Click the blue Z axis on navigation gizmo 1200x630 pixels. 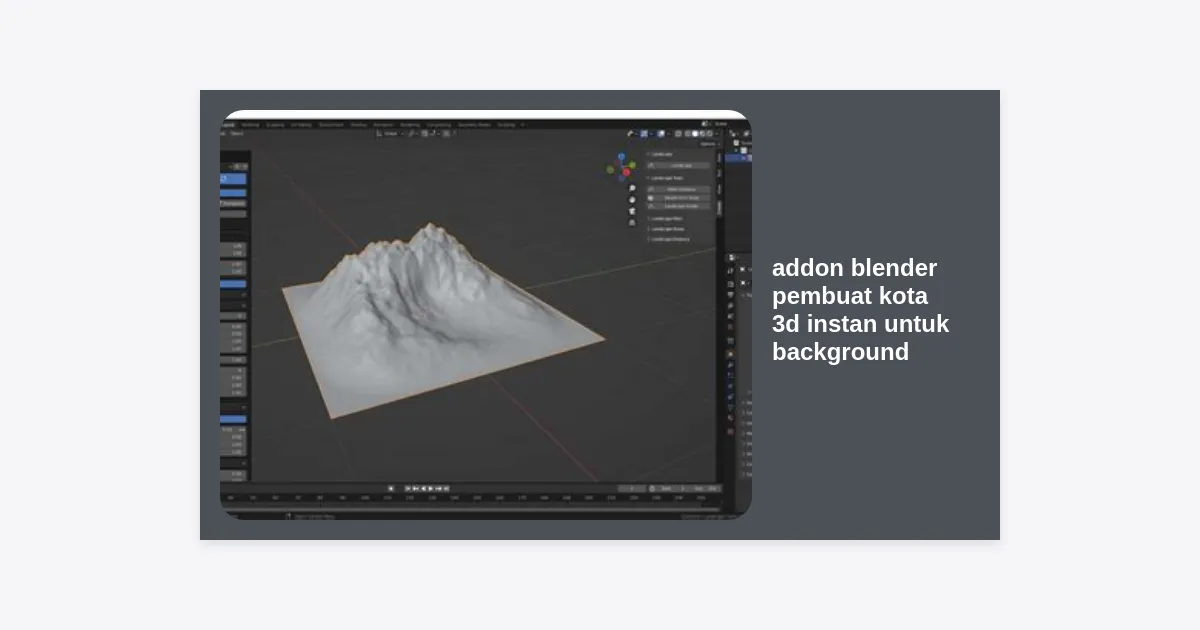point(621,157)
